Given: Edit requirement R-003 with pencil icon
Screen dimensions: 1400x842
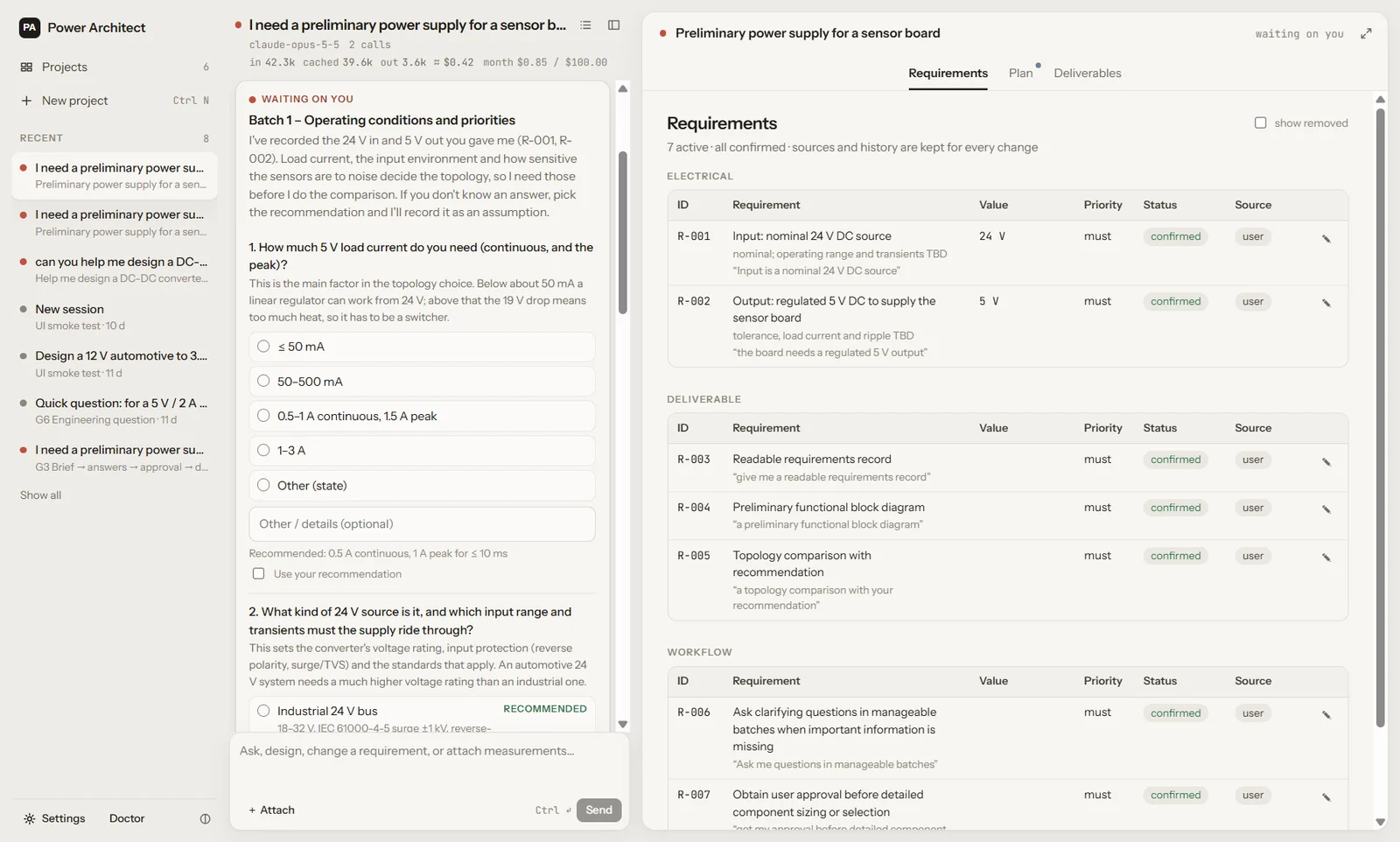Looking at the screenshot, I should [1326, 461].
